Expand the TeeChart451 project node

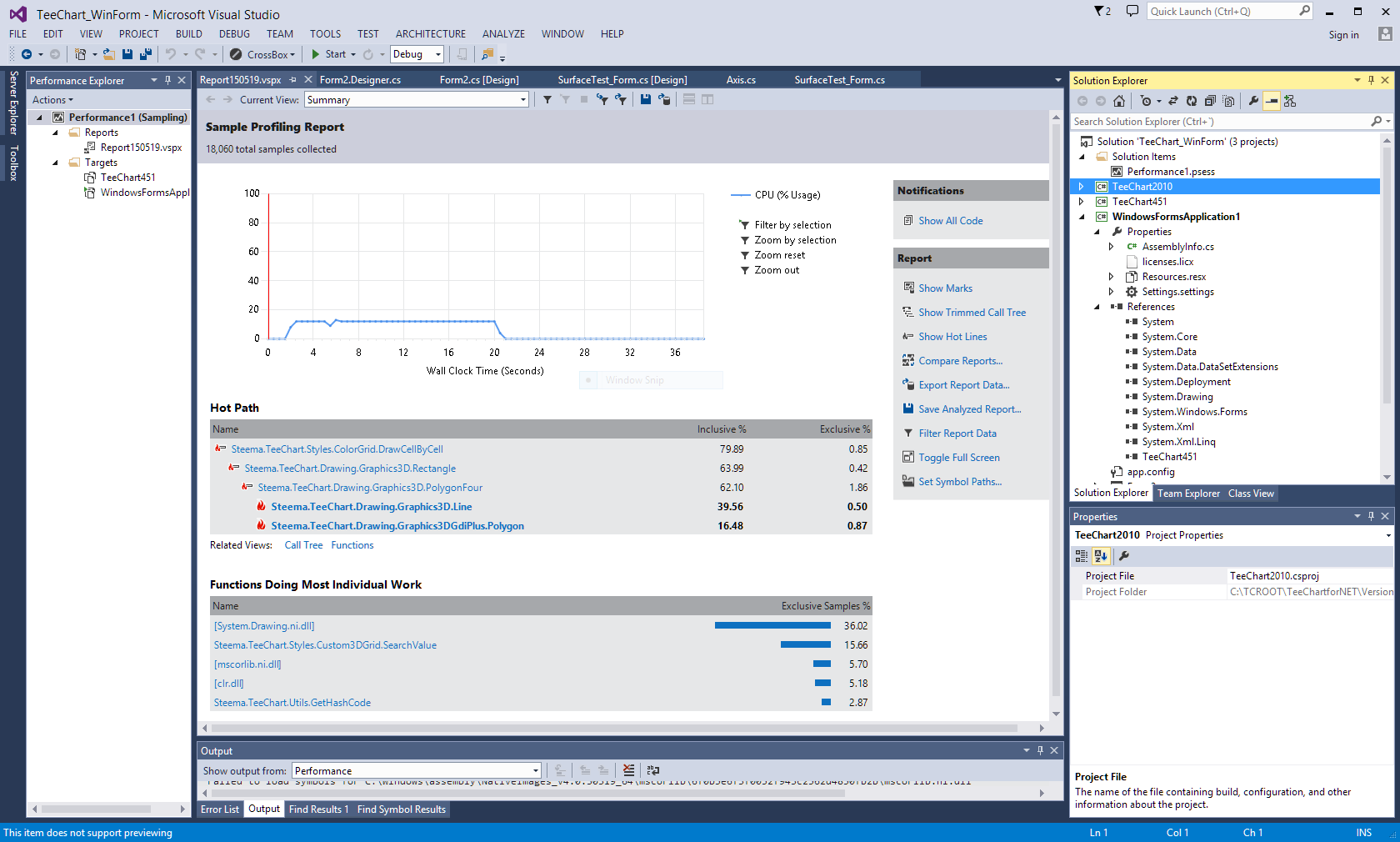(x=1082, y=202)
